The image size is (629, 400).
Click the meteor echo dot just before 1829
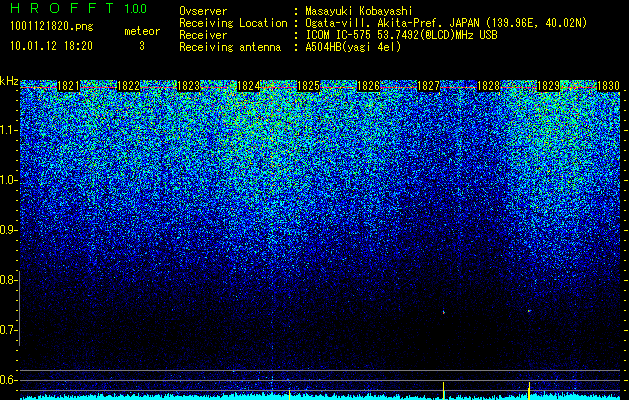(529, 311)
